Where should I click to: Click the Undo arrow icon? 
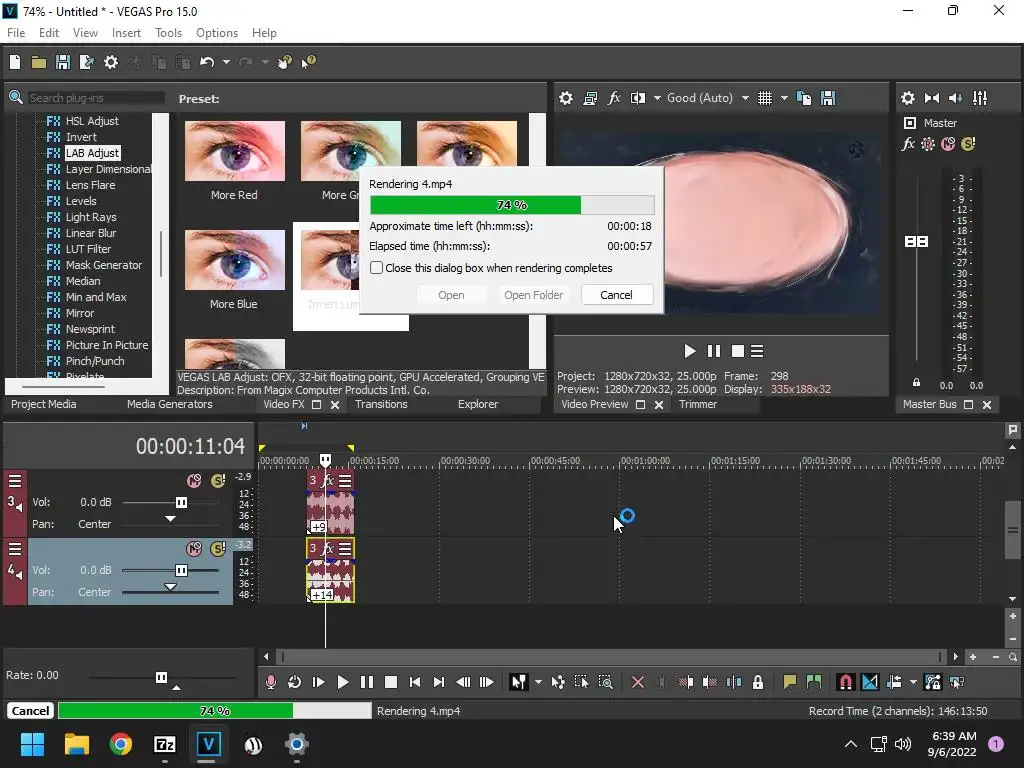207,62
